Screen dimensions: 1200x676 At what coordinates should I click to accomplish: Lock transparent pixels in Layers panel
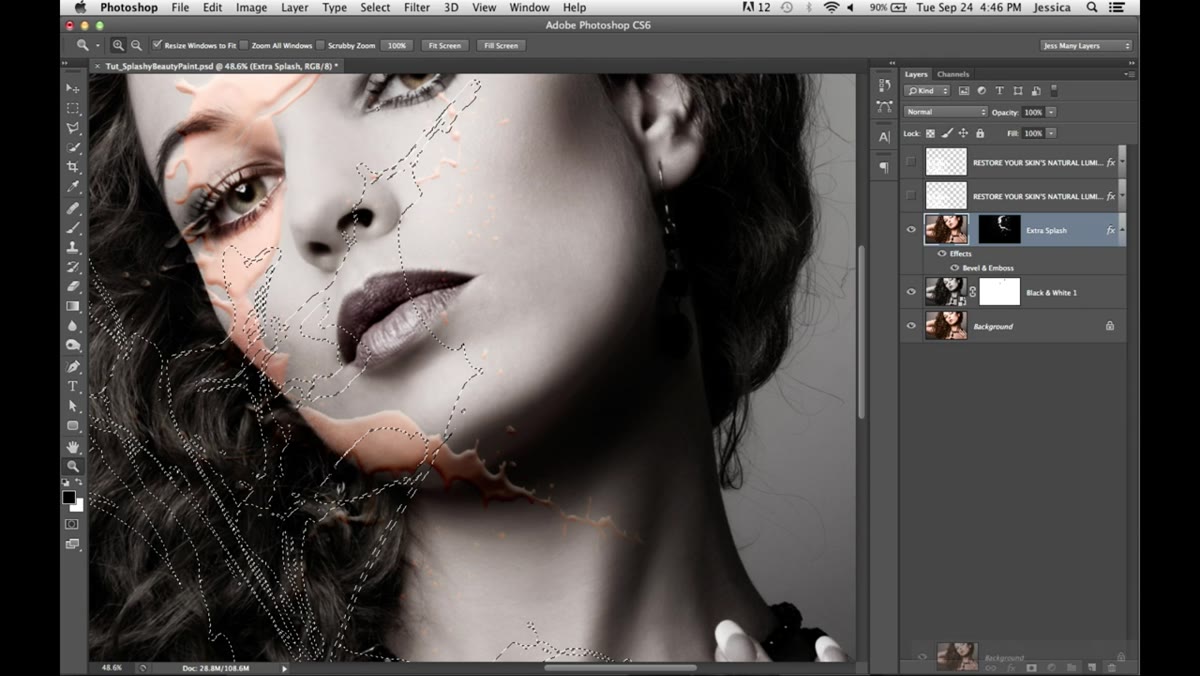[930, 133]
